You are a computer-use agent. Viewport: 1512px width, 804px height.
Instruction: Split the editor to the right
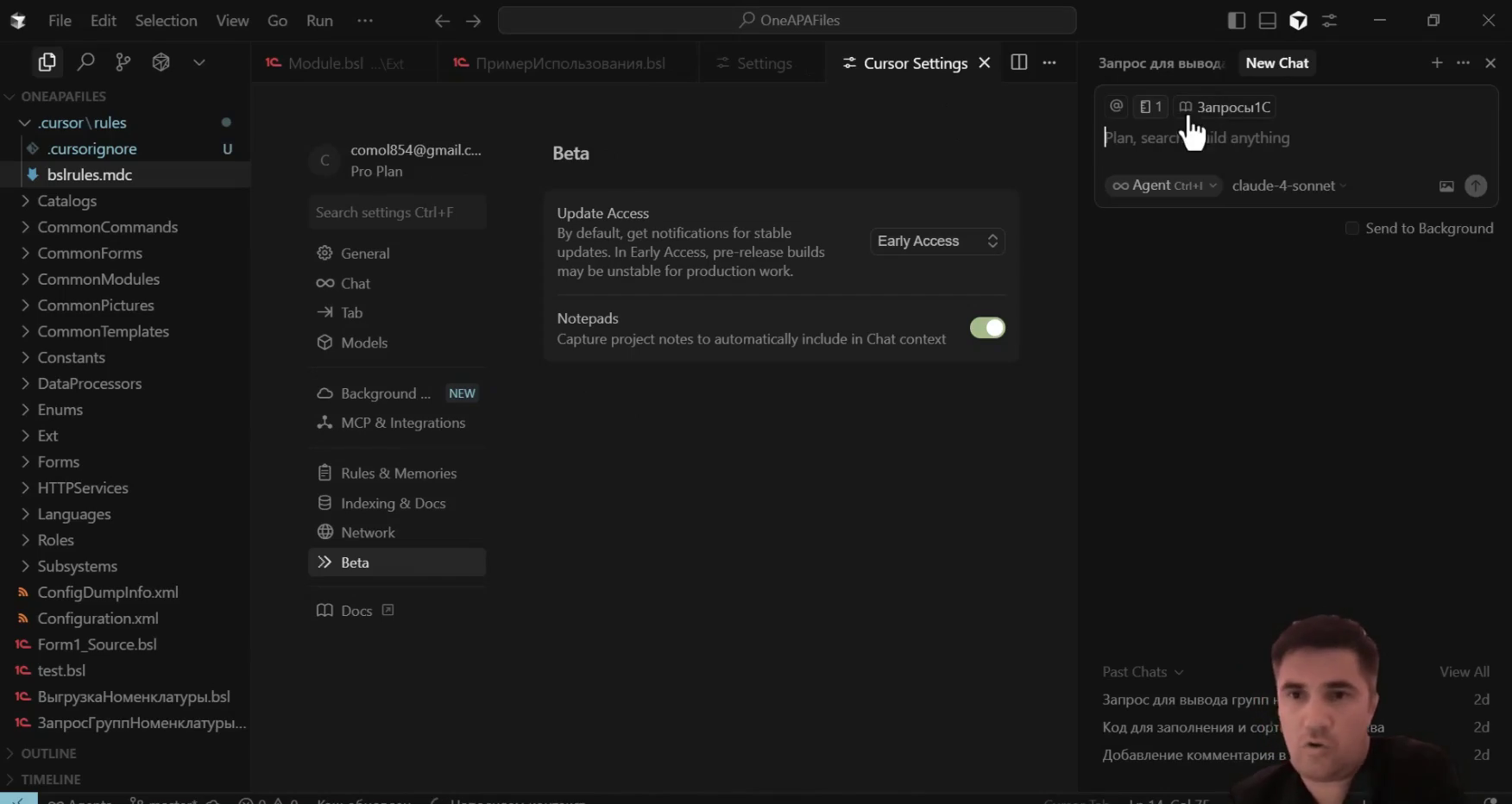tap(1019, 62)
